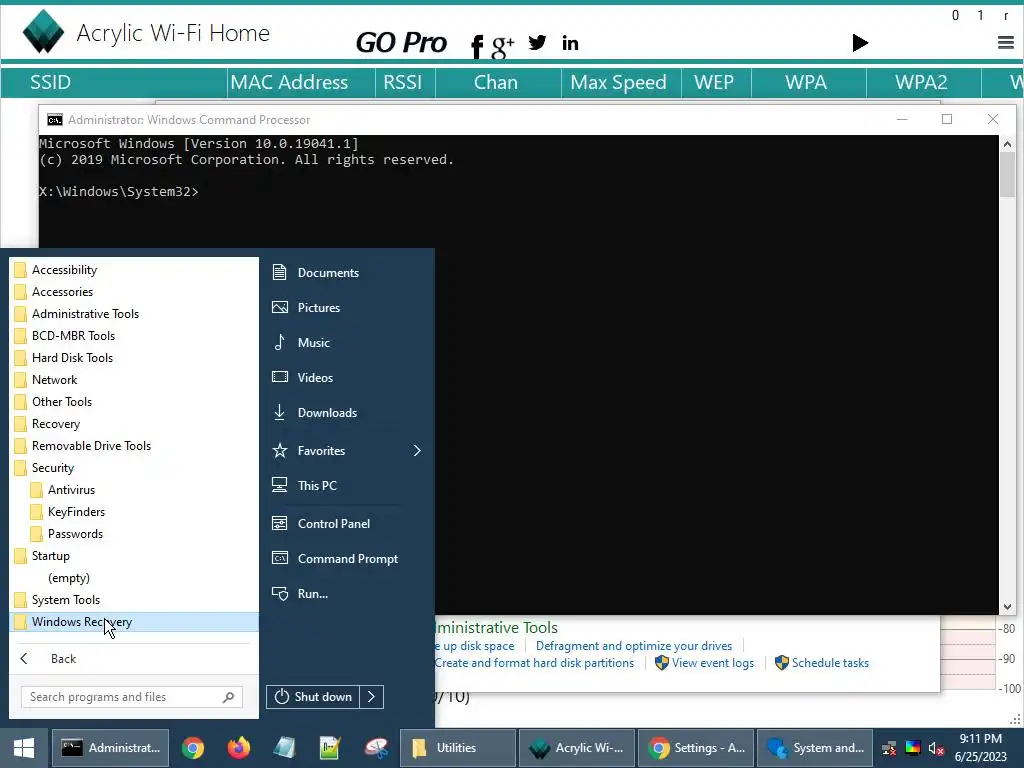
Task: Open Chrome from the taskbar
Action: click(x=193, y=748)
